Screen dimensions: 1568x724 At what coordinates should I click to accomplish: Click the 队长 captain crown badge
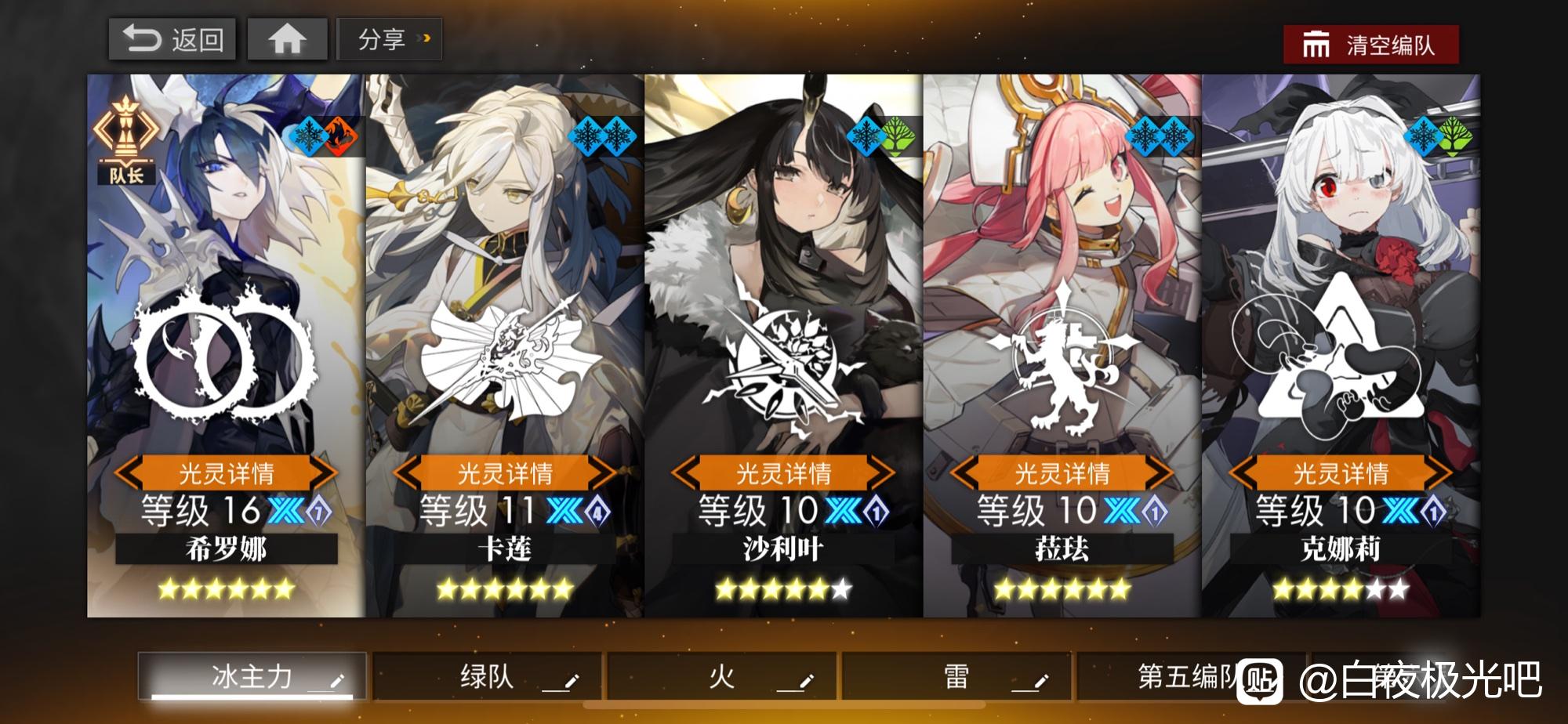pos(126,139)
